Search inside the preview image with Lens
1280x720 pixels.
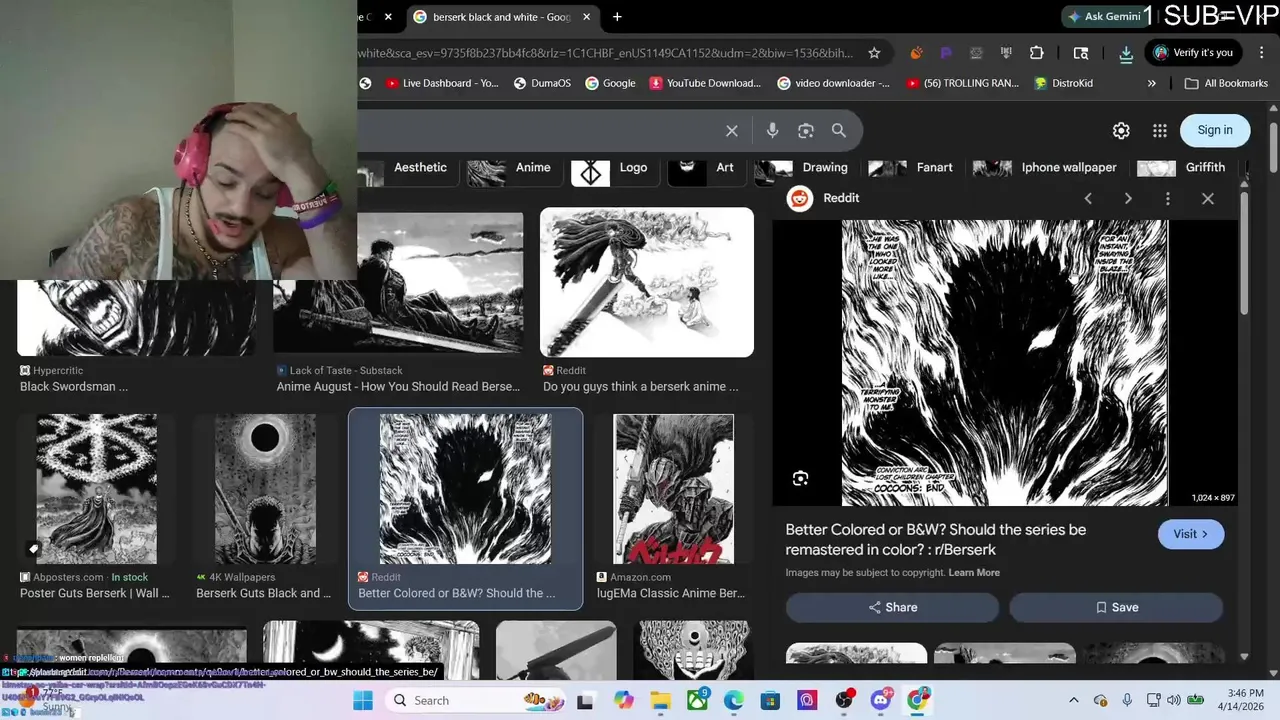pyautogui.click(x=800, y=479)
